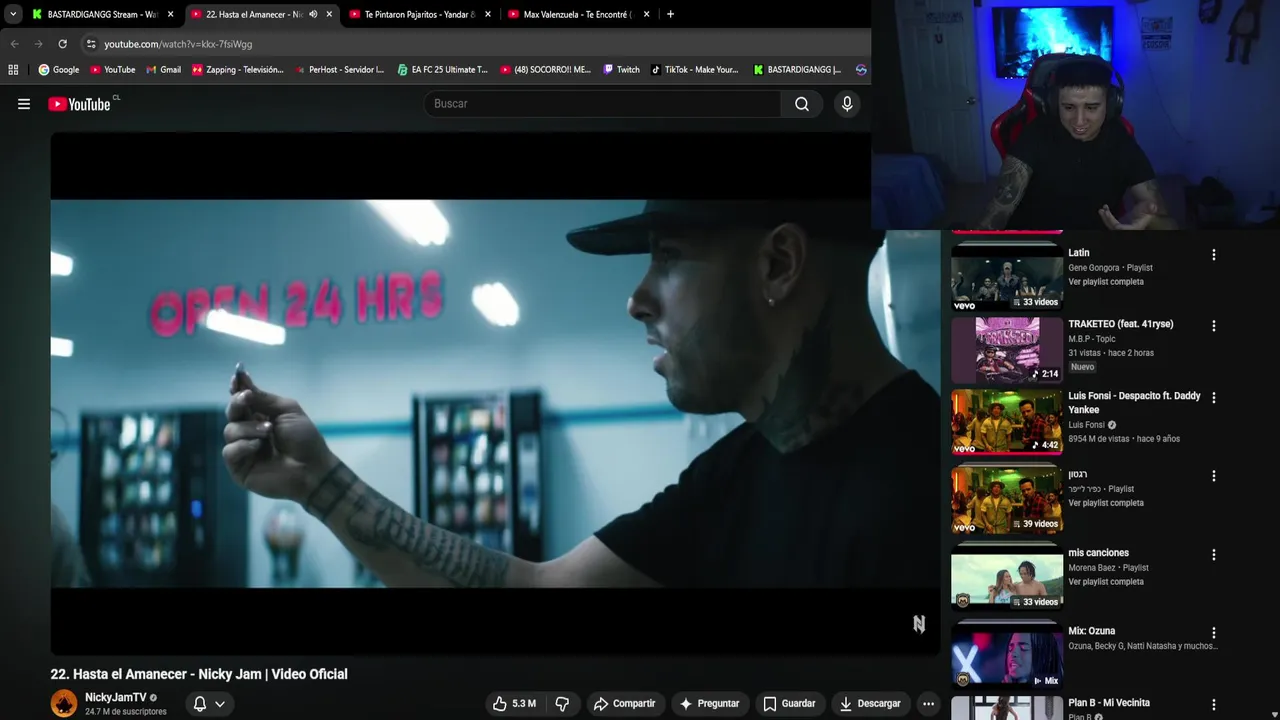Click Ver playlist completa under mis canciones
This screenshot has height=720, width=1280.
click(x=1106, y=582)
